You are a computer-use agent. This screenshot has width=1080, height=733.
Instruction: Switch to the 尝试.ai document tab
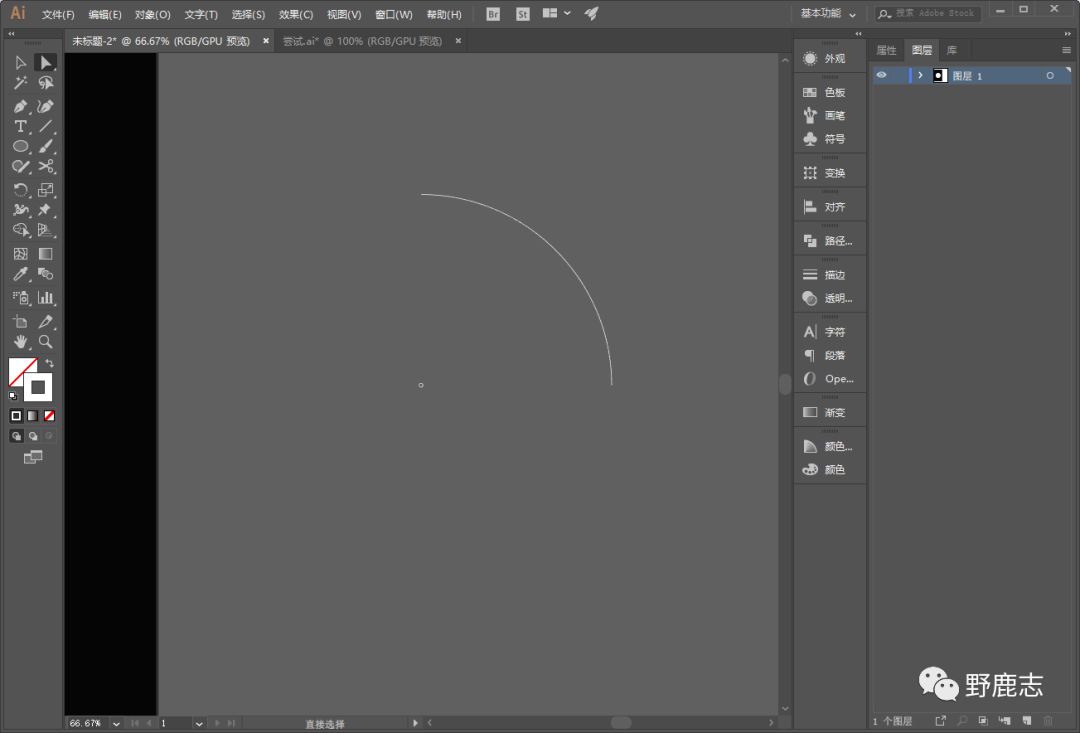point(361,41)
